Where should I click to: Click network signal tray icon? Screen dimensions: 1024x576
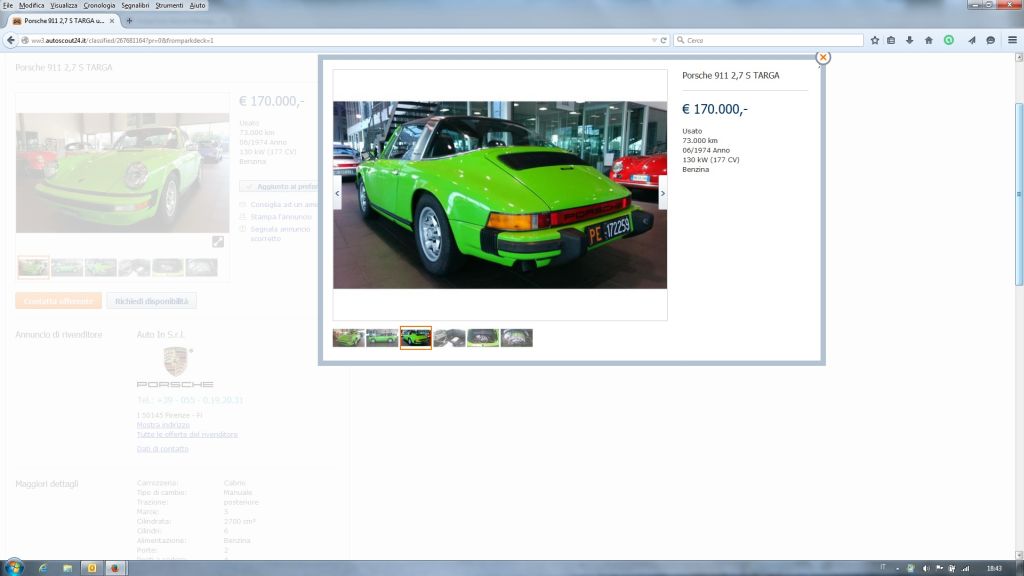(x=965, y=568)
